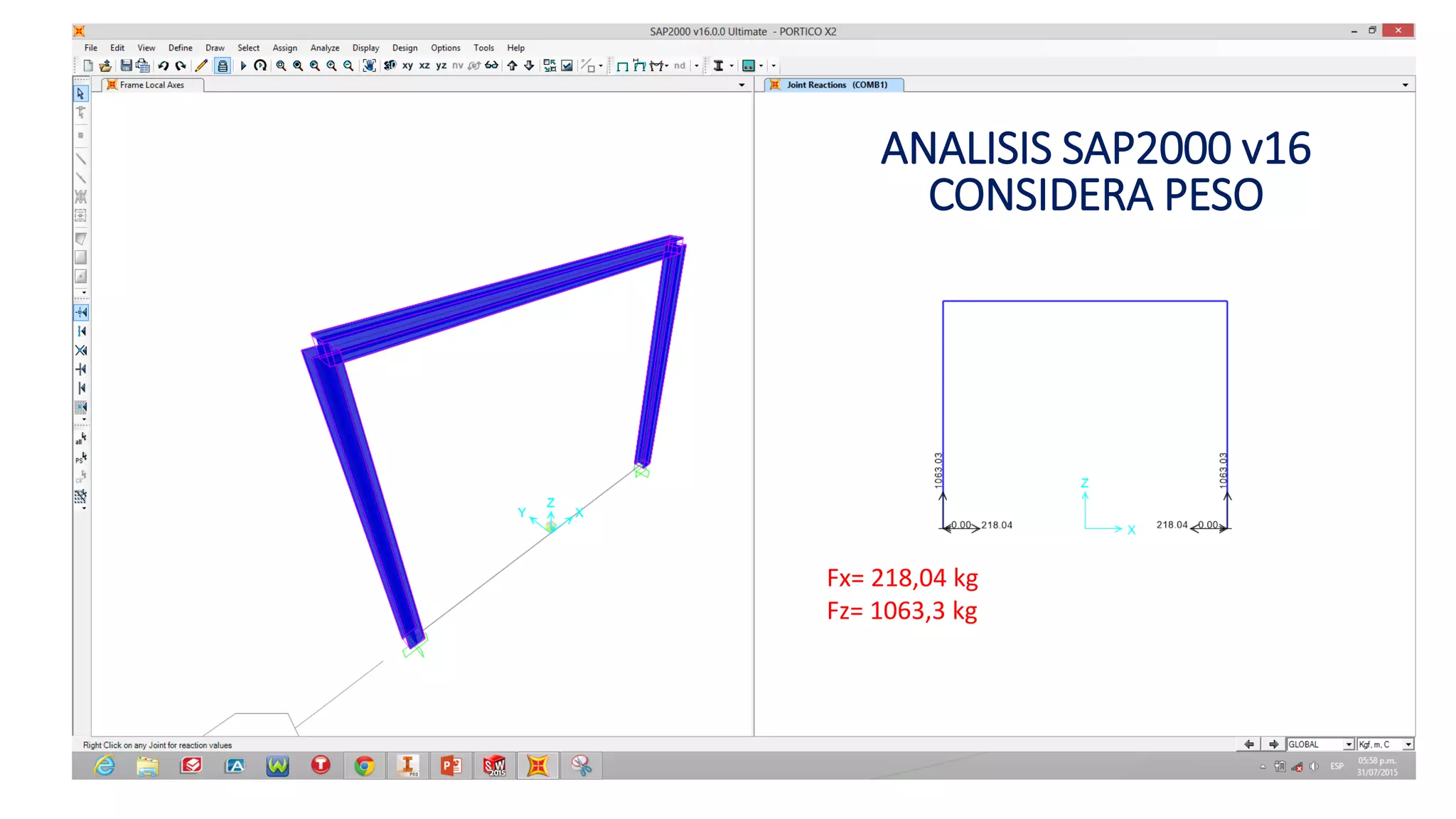Click the Draw Poly Area tool
This screenshot has height=819, width=1456.
[x=80, y=239]
